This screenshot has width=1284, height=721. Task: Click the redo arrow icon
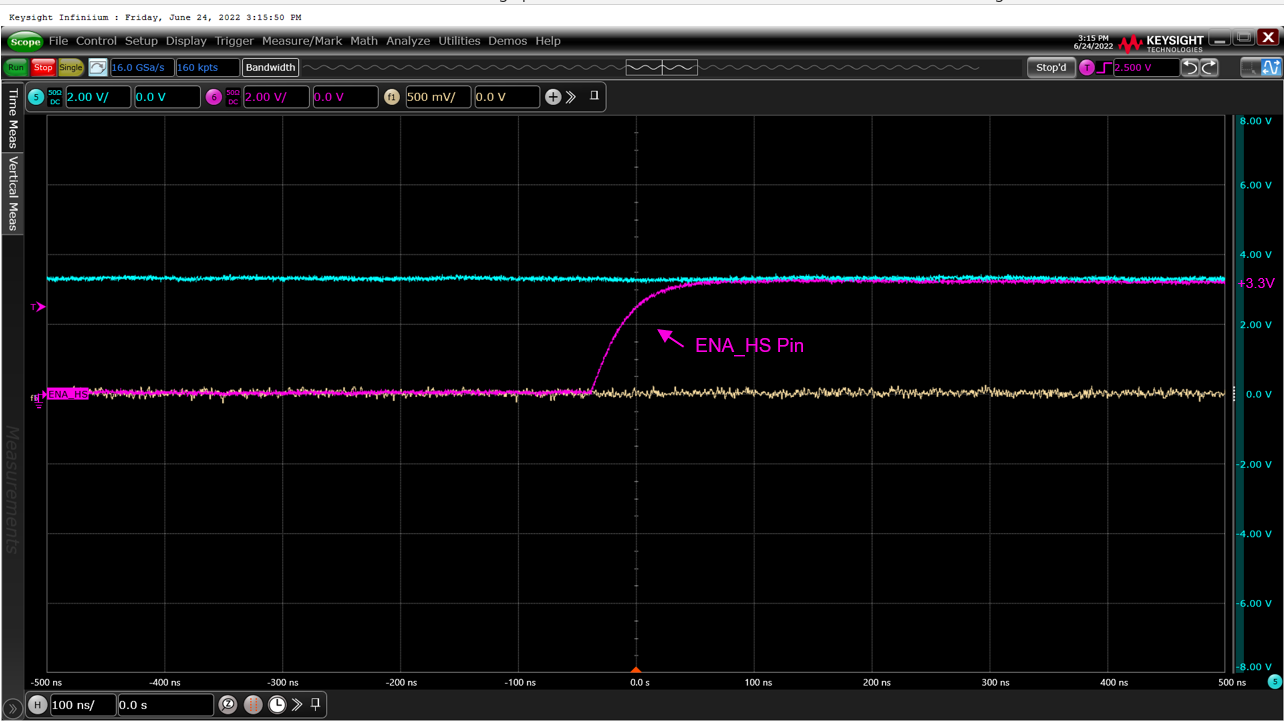coord(1209,67)
